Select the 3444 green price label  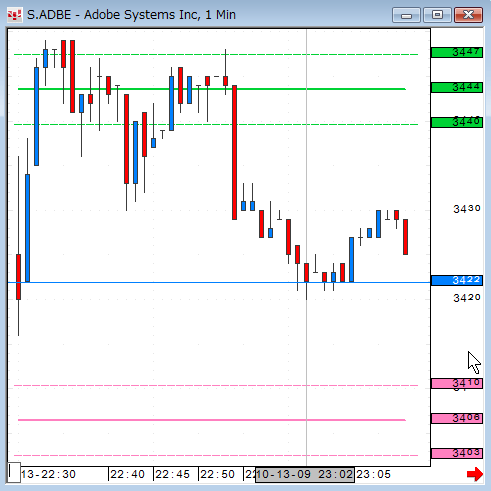pos(457,87)
